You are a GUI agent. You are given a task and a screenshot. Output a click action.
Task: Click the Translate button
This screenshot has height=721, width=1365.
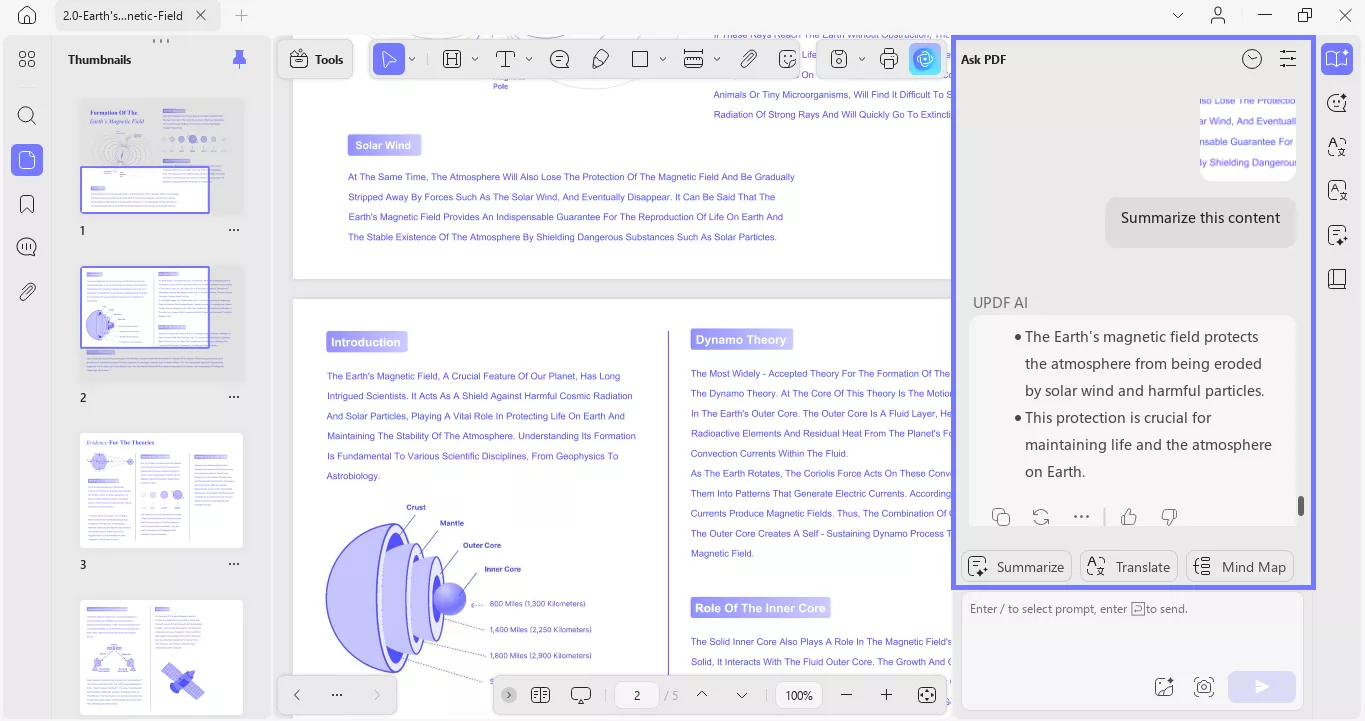(1130, 567)
